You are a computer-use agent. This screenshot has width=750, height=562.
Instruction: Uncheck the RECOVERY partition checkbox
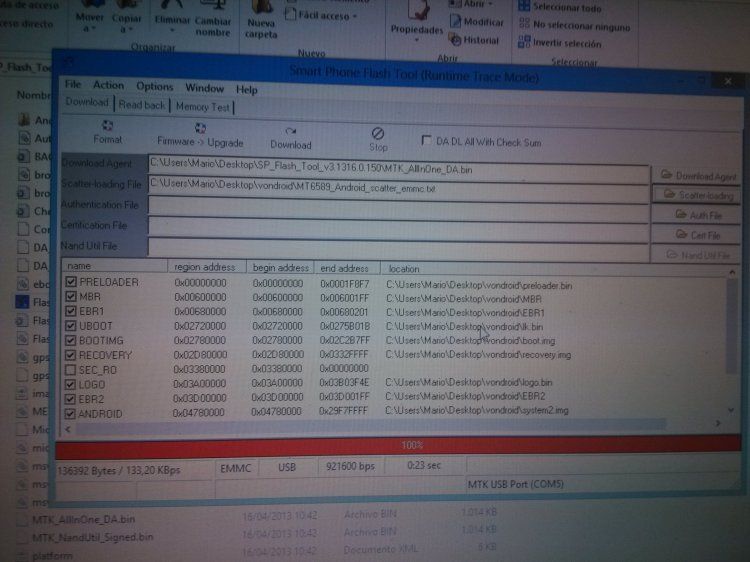click(71, 355)
